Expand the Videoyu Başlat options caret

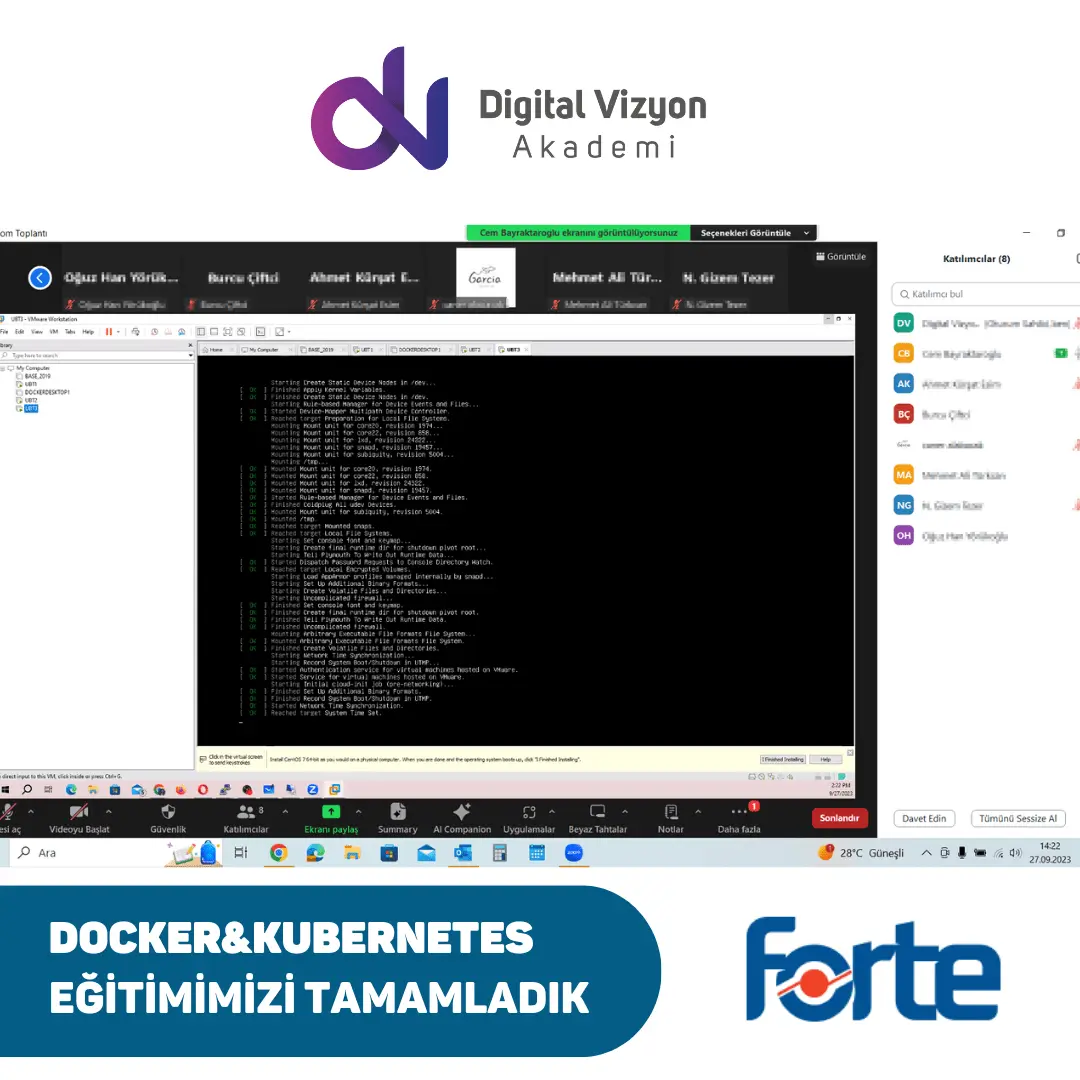pos(108,811)
